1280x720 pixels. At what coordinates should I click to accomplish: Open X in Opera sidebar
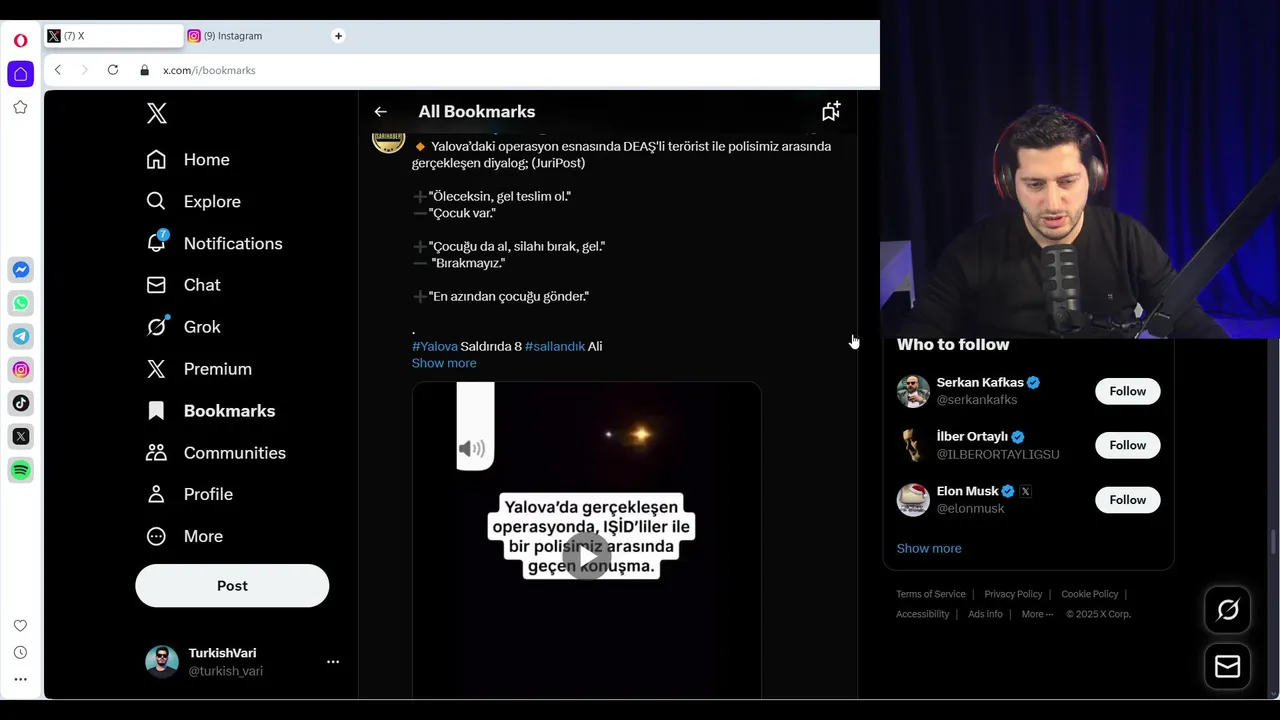[x=20, y=436]
